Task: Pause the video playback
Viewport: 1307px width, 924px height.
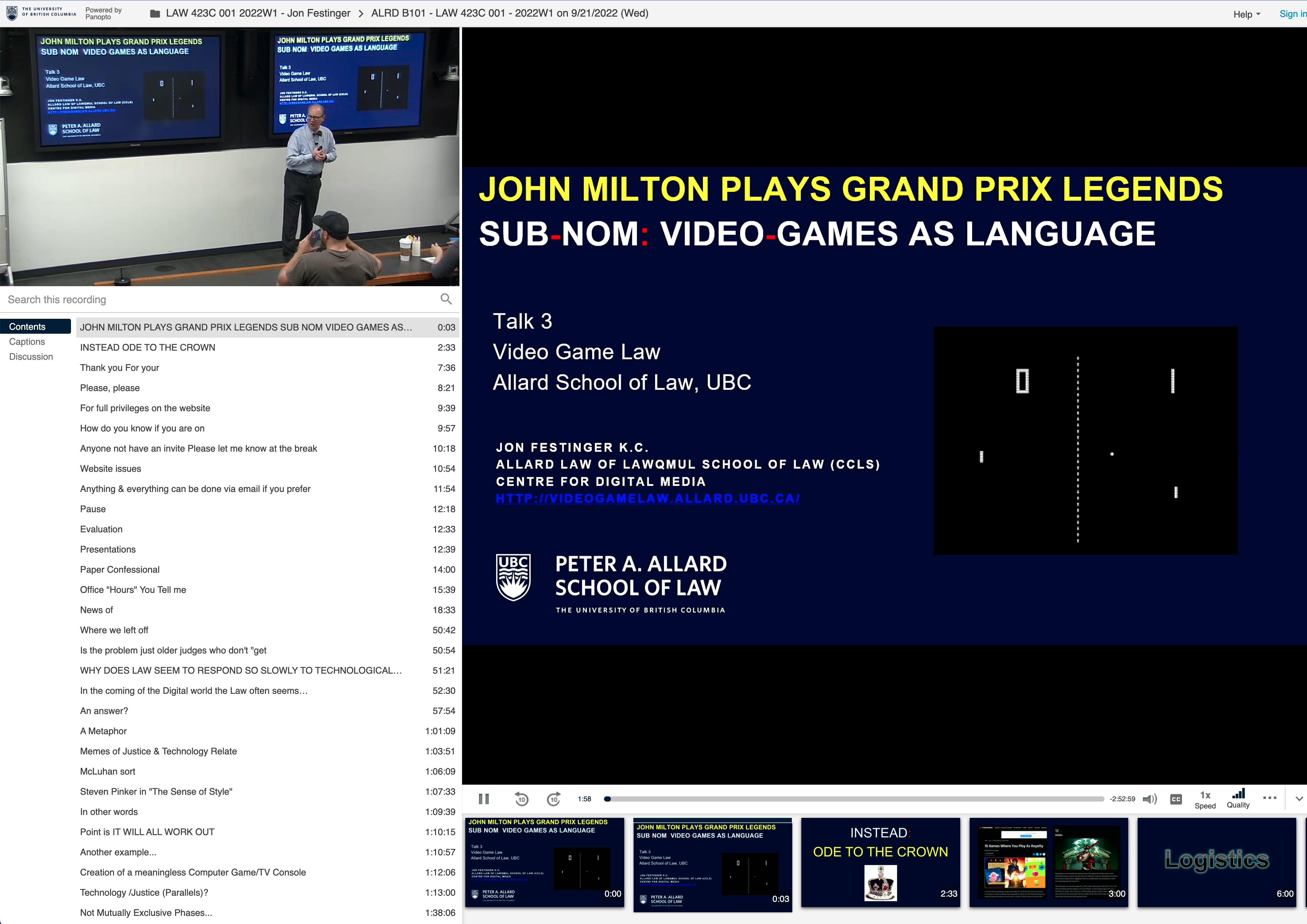Action: click(x=483, y=799)
